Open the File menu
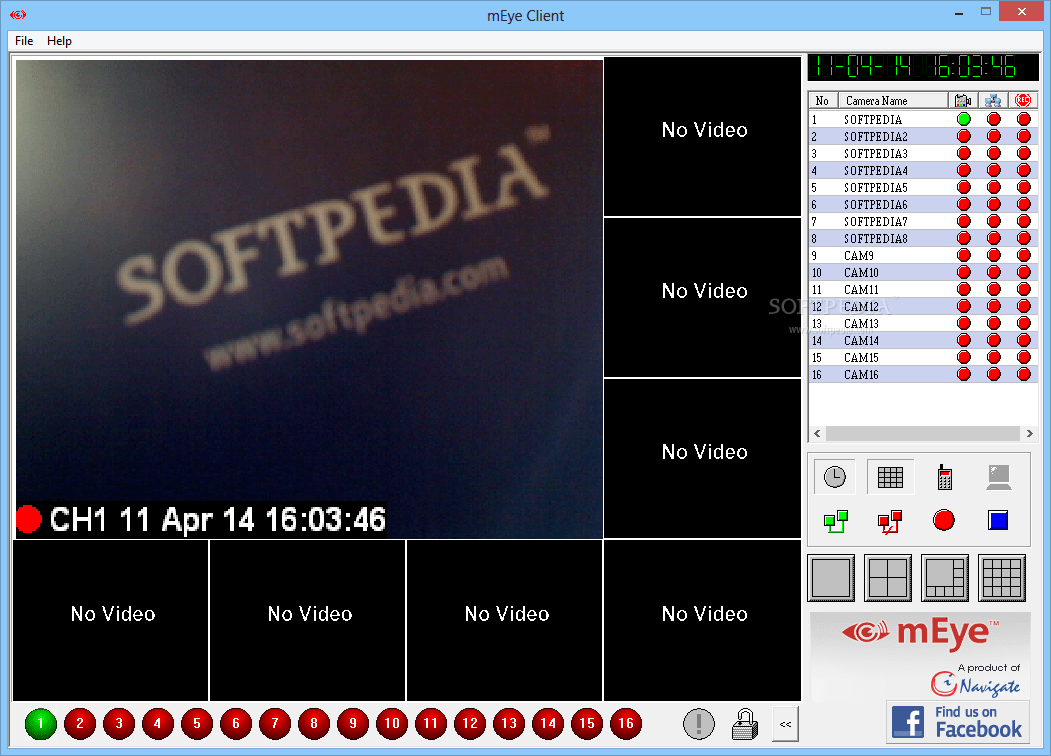Image resolution: width=1051 pixels, height=756 pixels. click(x=24, y=41)
